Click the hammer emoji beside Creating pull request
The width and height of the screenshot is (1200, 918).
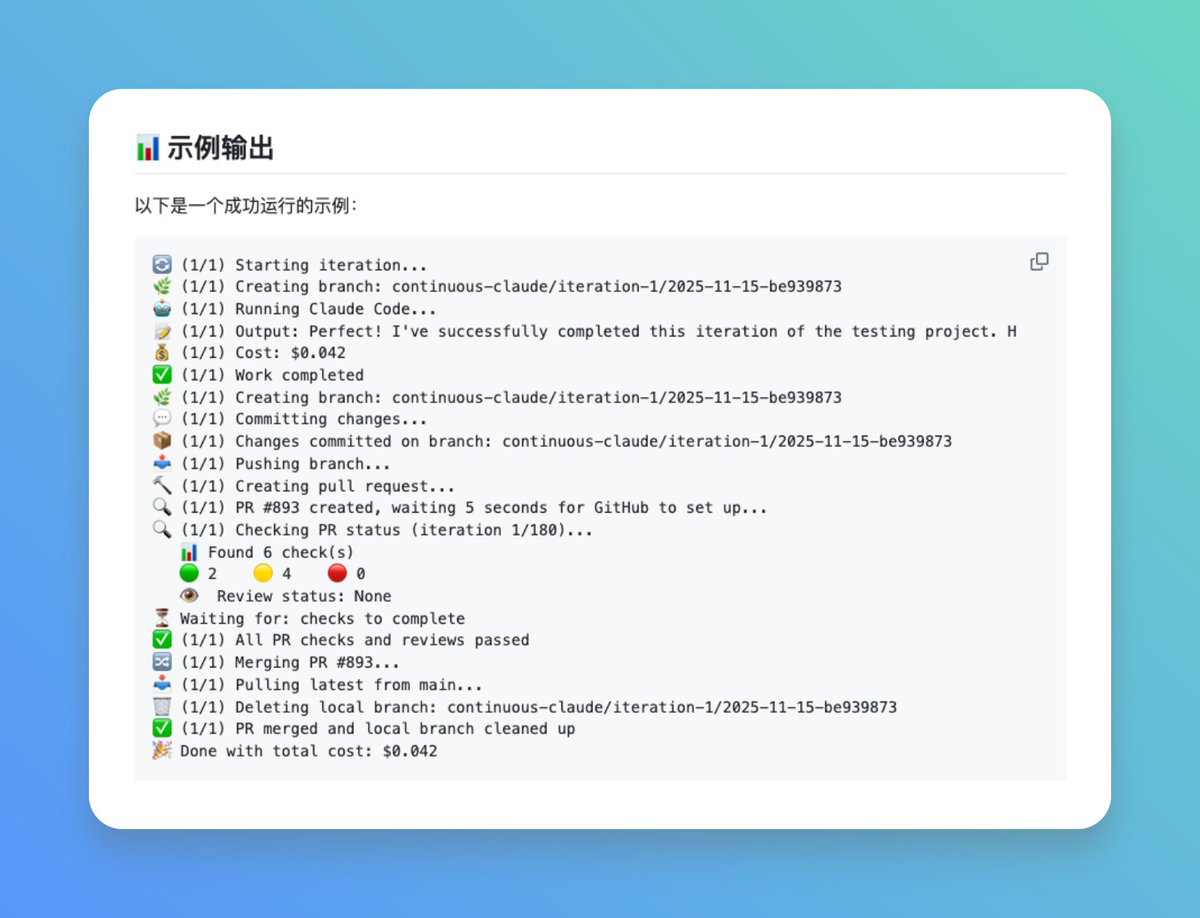pyautogui.click(x=162, y=486)
